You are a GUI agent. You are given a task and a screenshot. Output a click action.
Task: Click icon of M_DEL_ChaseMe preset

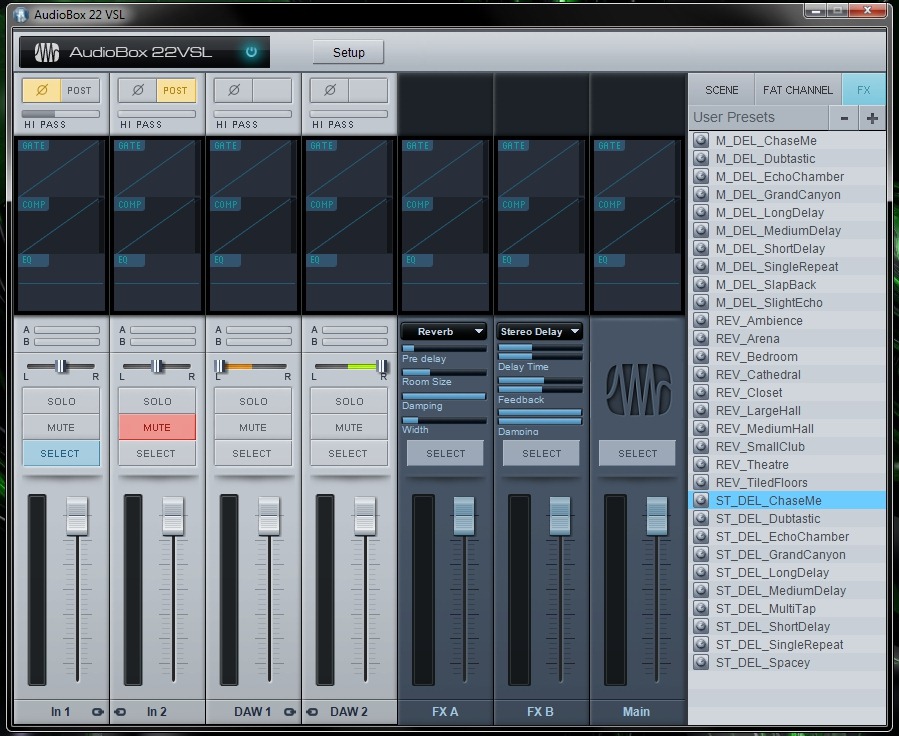pos(701,140)
